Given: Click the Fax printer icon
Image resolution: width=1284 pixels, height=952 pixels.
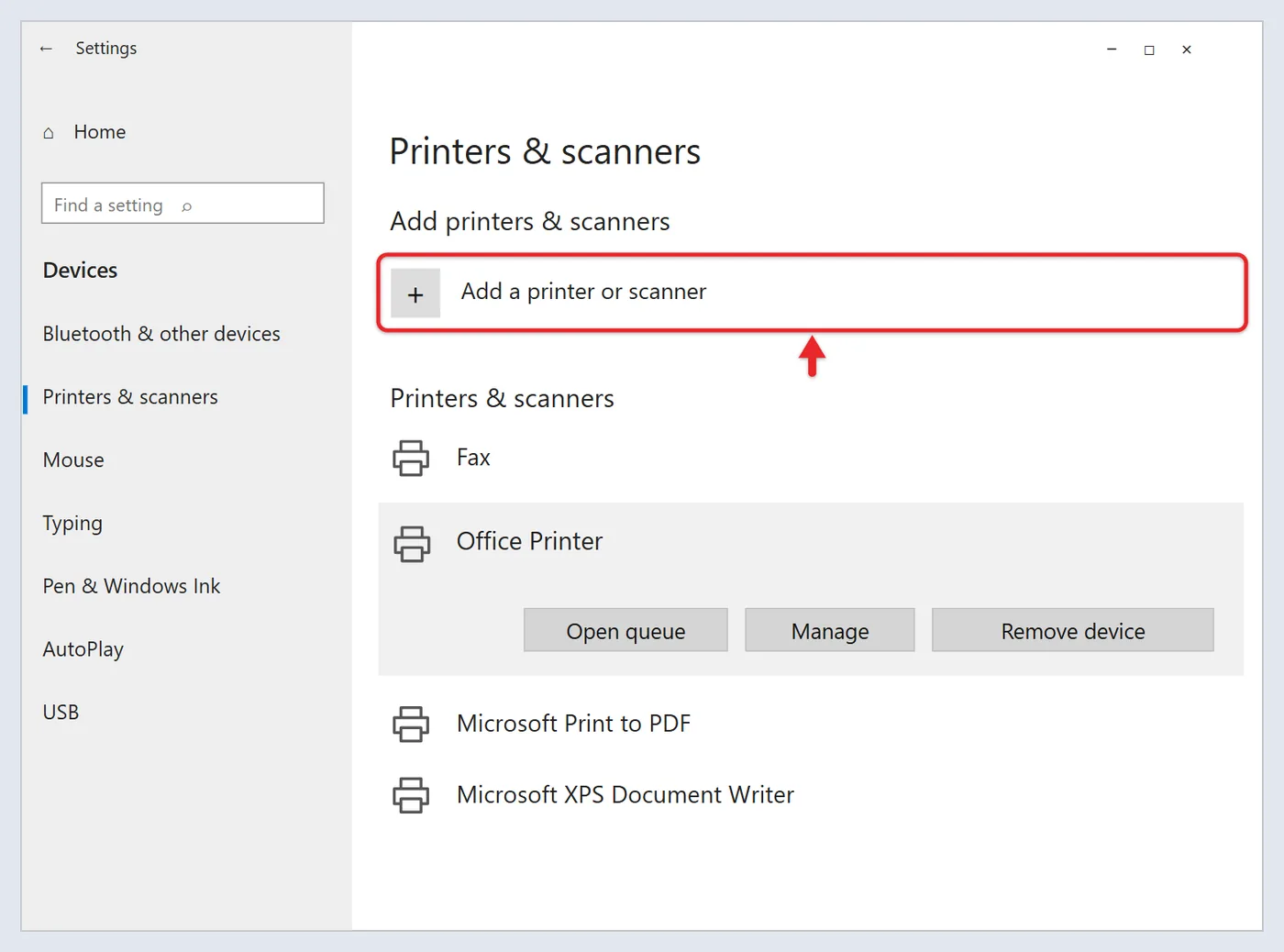Looking at the screenshot, I should point(411,458).
